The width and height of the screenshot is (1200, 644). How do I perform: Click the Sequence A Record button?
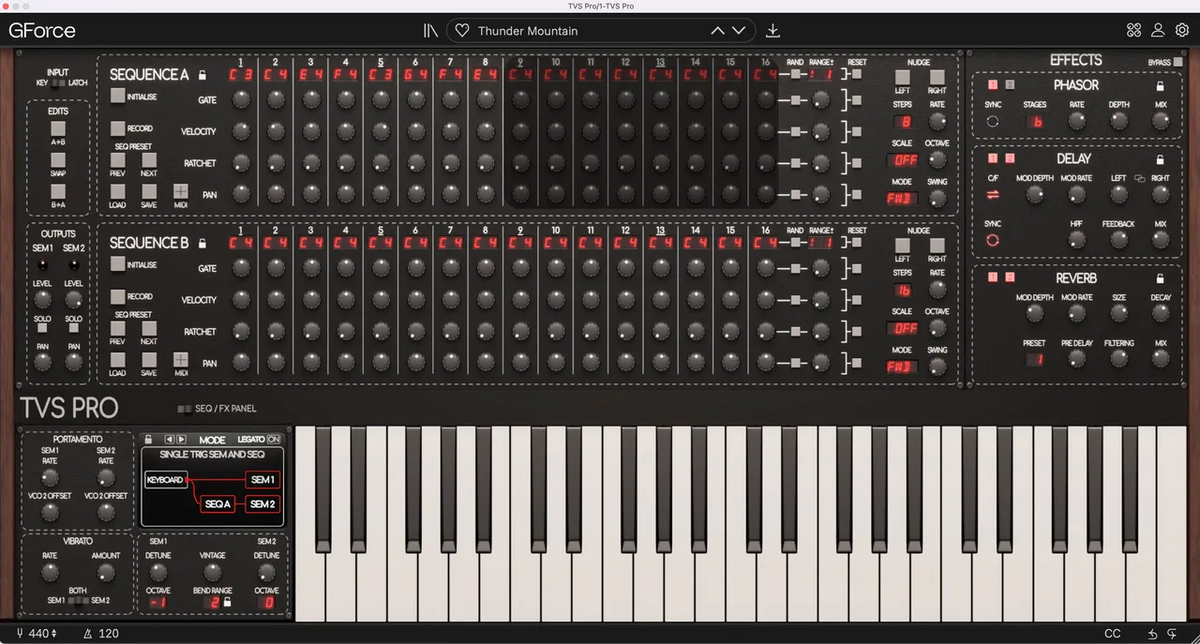point(117,128)
